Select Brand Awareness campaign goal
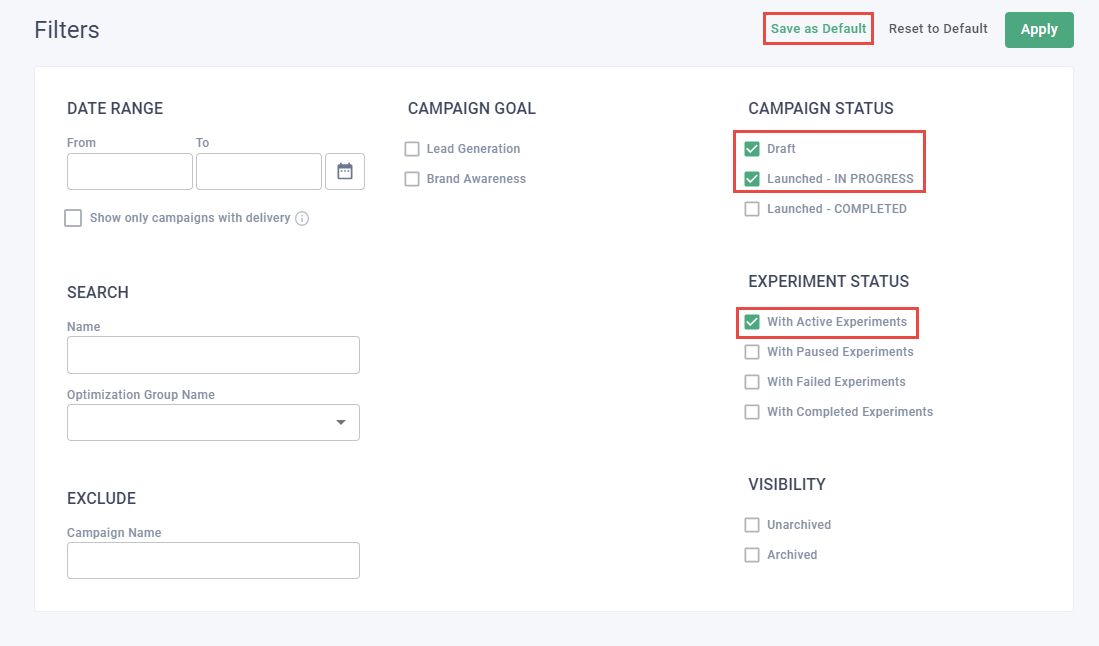 (x=412, y=179)
